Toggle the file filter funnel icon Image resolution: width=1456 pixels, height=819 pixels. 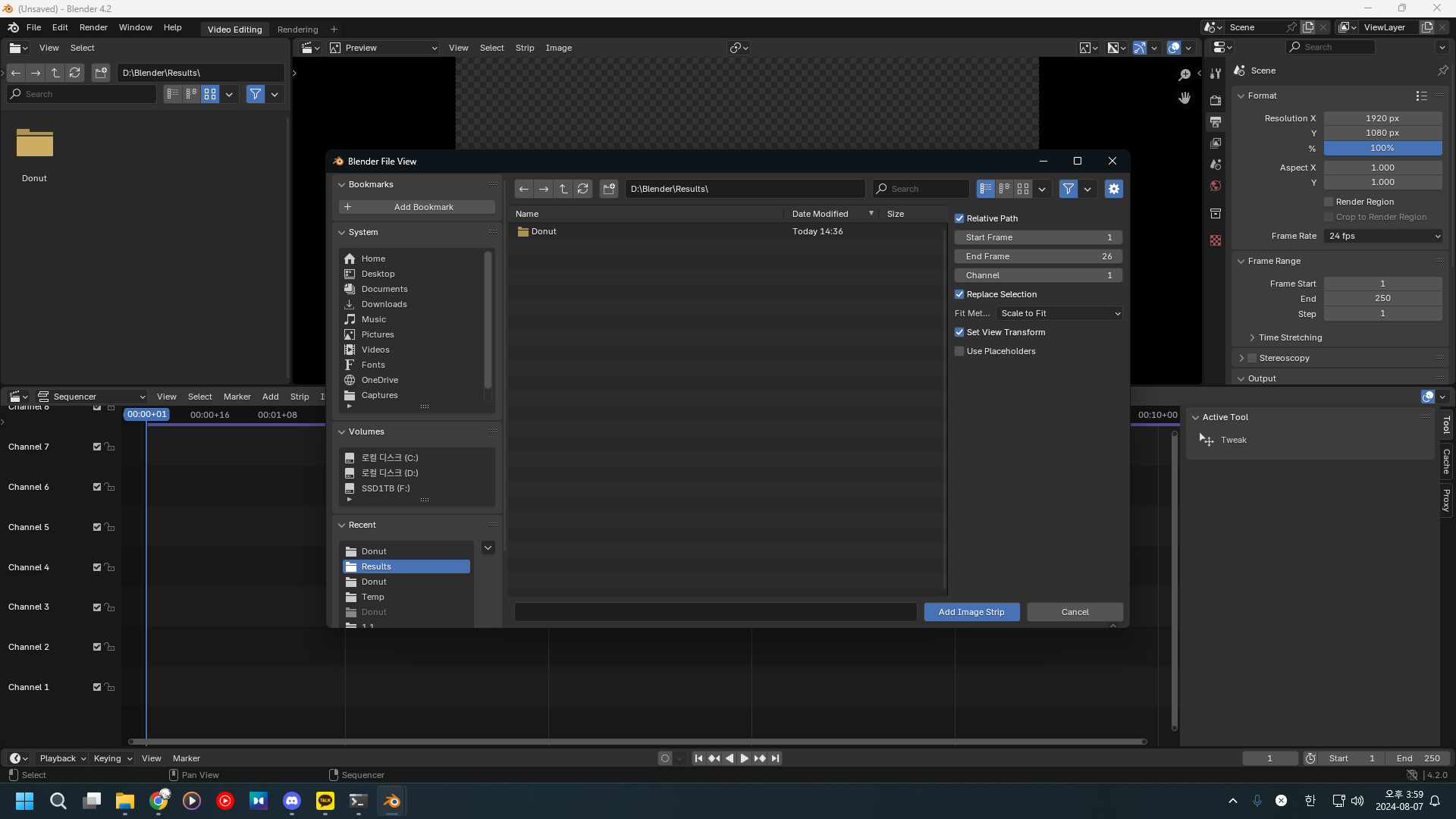pos(1068,189)
